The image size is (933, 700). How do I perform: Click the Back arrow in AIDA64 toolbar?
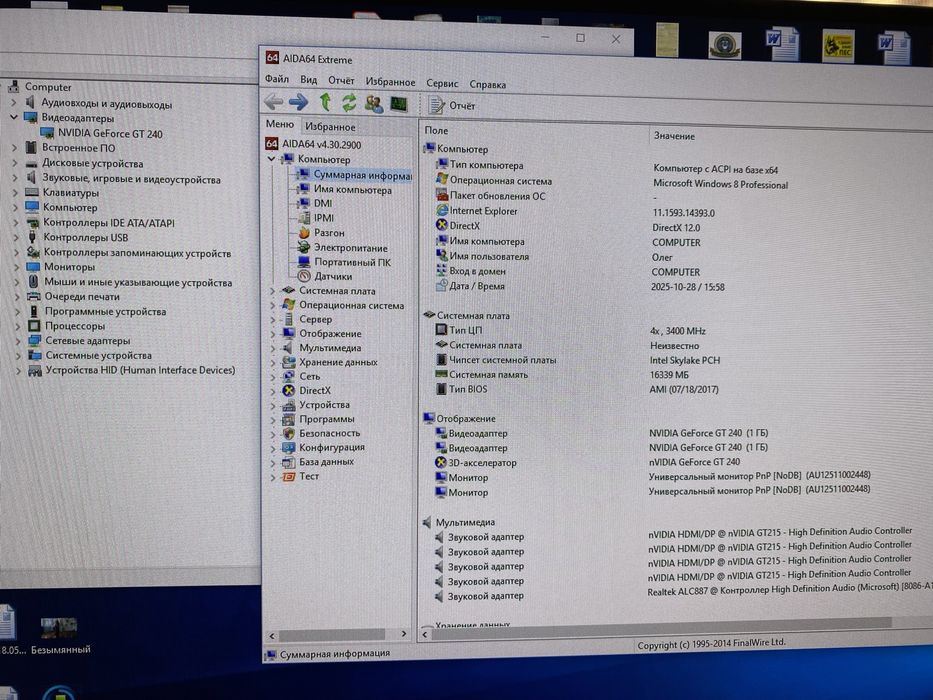(274, 102)
